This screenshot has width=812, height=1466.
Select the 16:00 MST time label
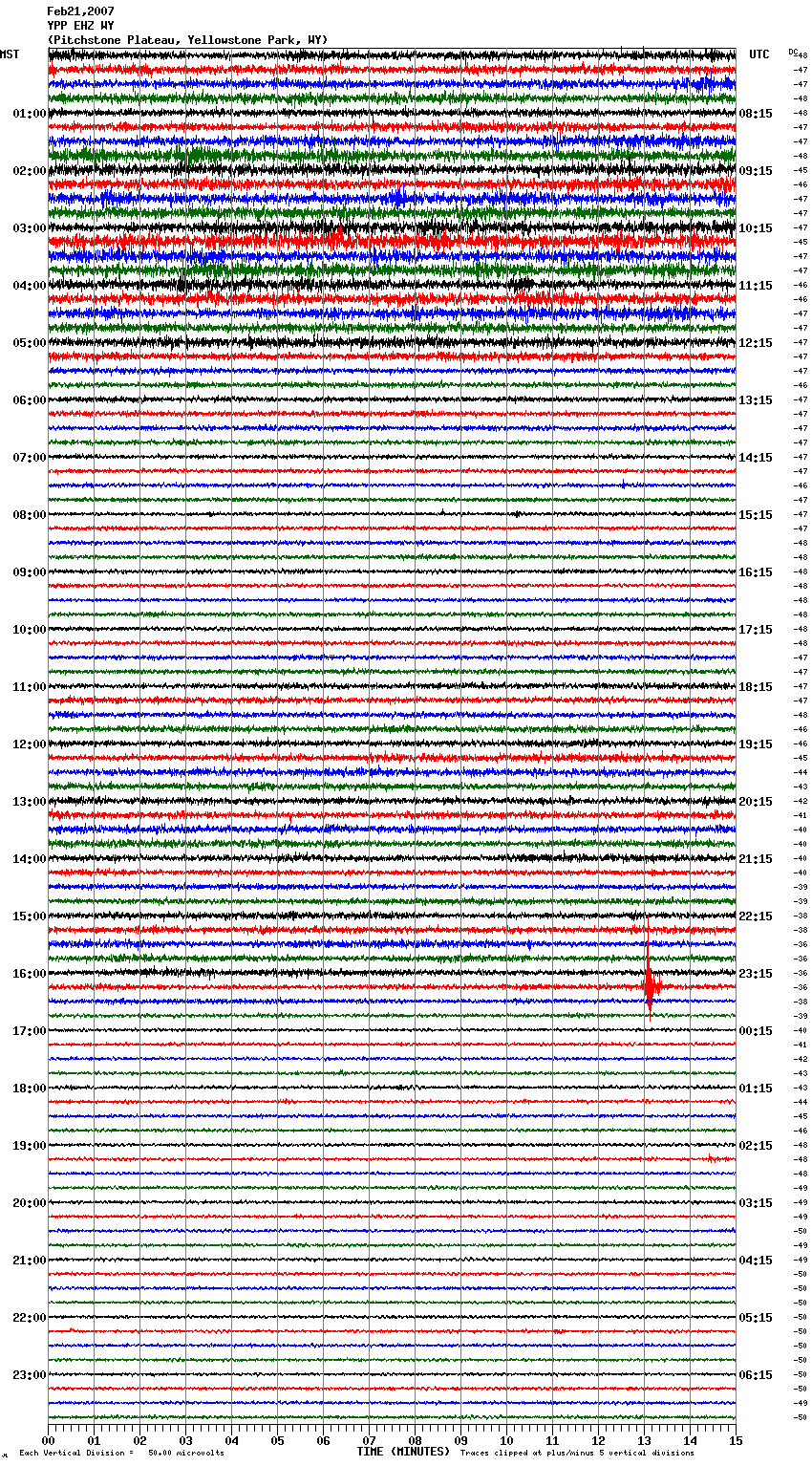coord(29,974)
